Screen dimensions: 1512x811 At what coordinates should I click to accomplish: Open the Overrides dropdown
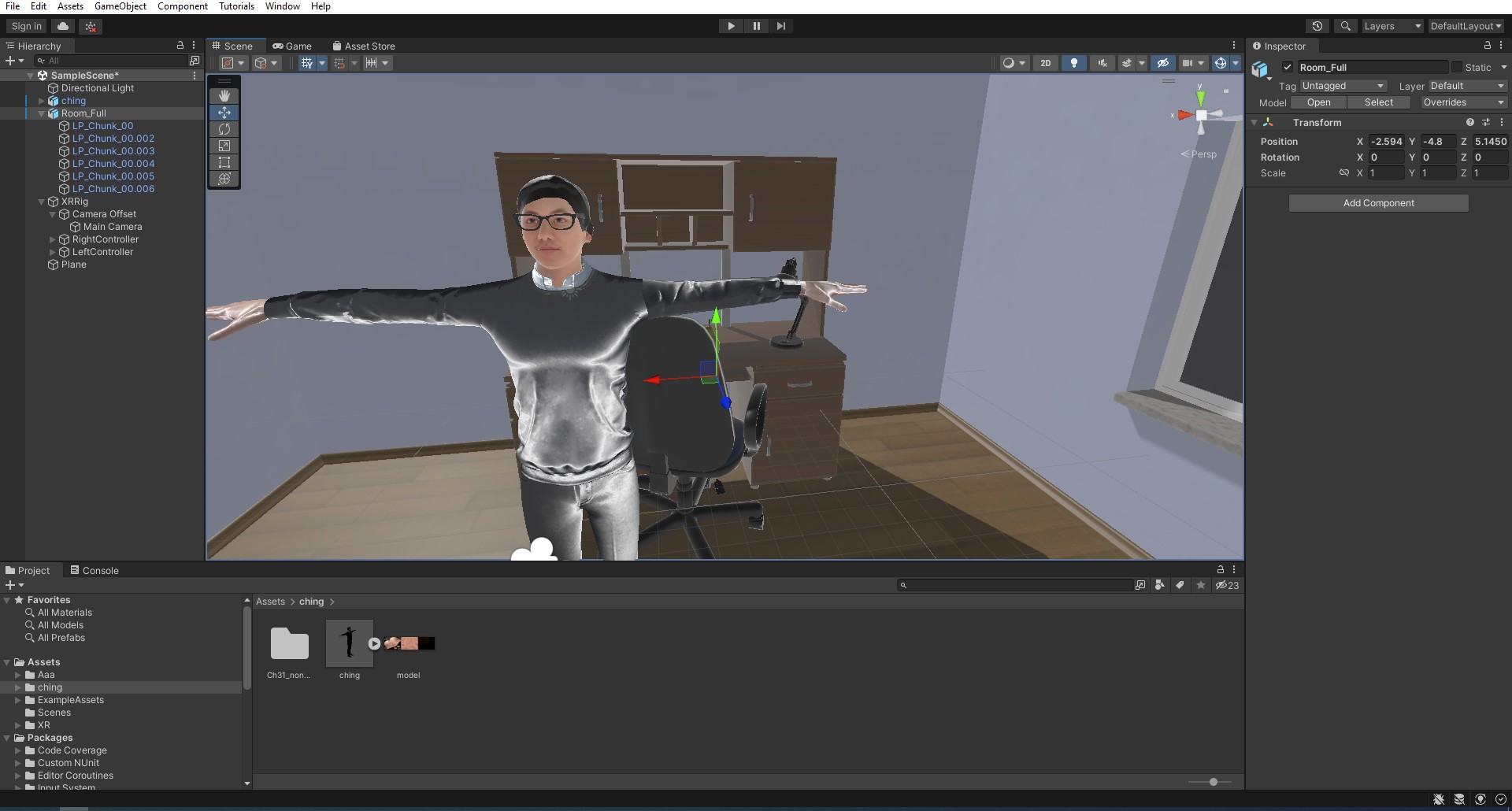[x=1463, y=102]
